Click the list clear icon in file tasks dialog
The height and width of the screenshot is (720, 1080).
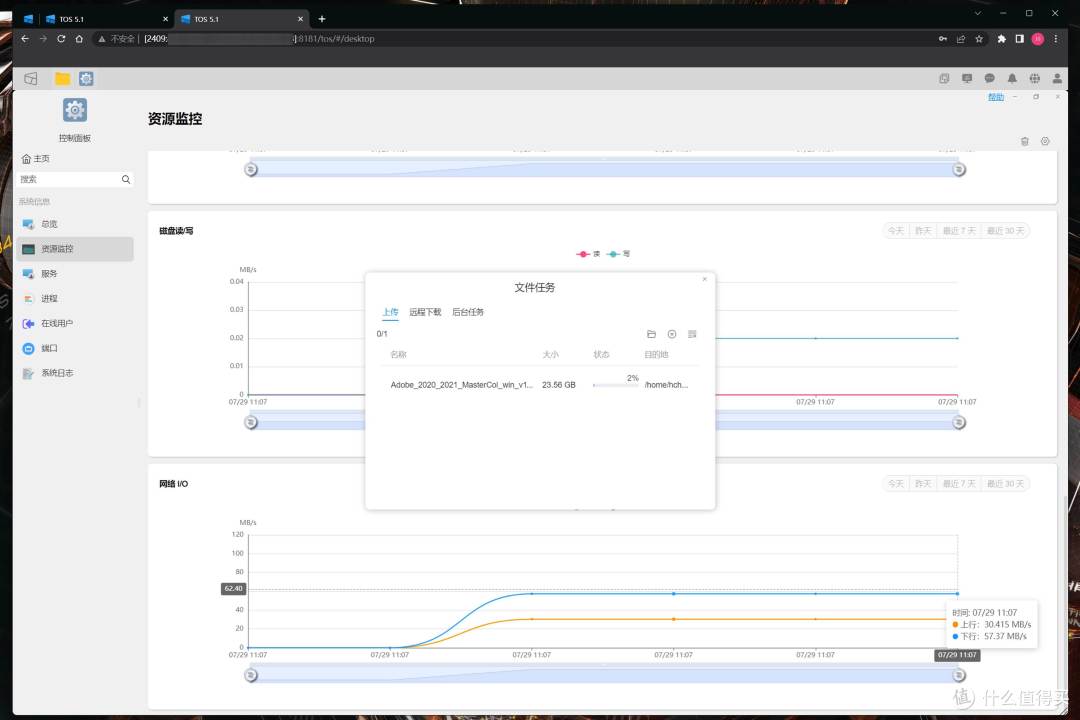692,334
